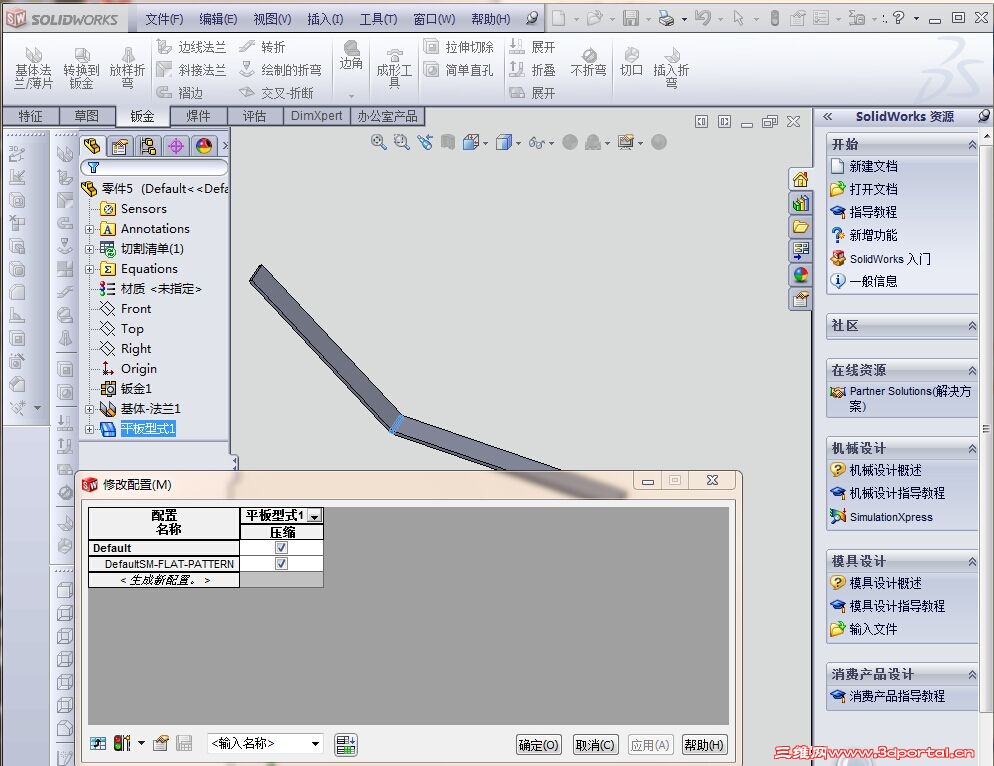The image size is (994, 766).
Task: Click the 切口 rip tool icon
Action: click(x=631, y=62)
